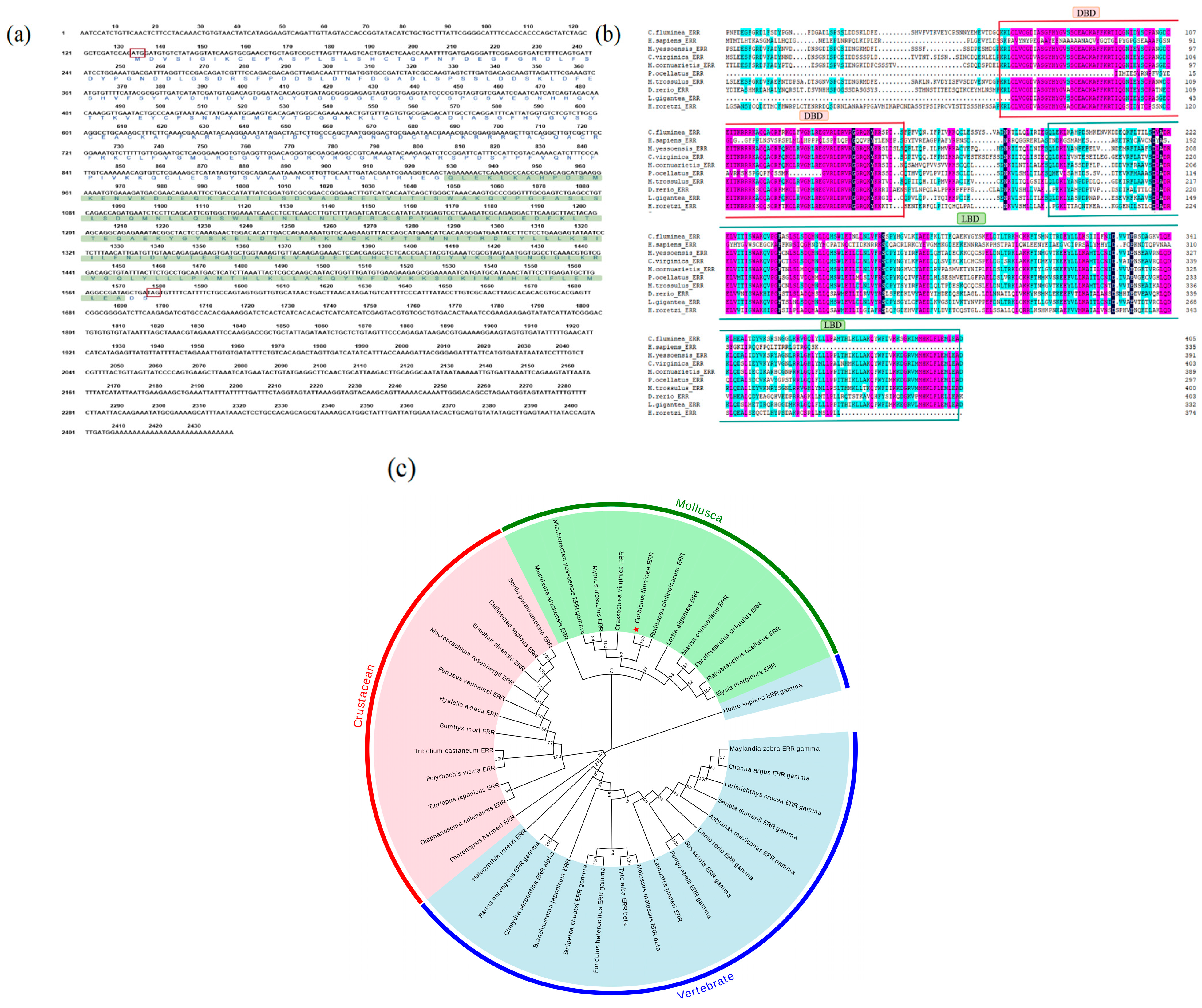Click the orange DBD label at top right
Viewport: 1202px width, 1008px height.
[1086, 13]
